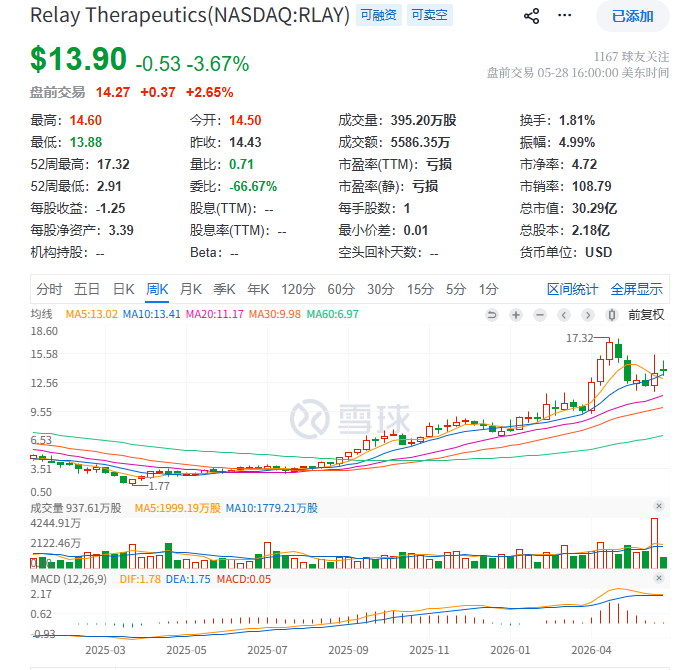Zoom out chart with minus icon

coord(540,315)
